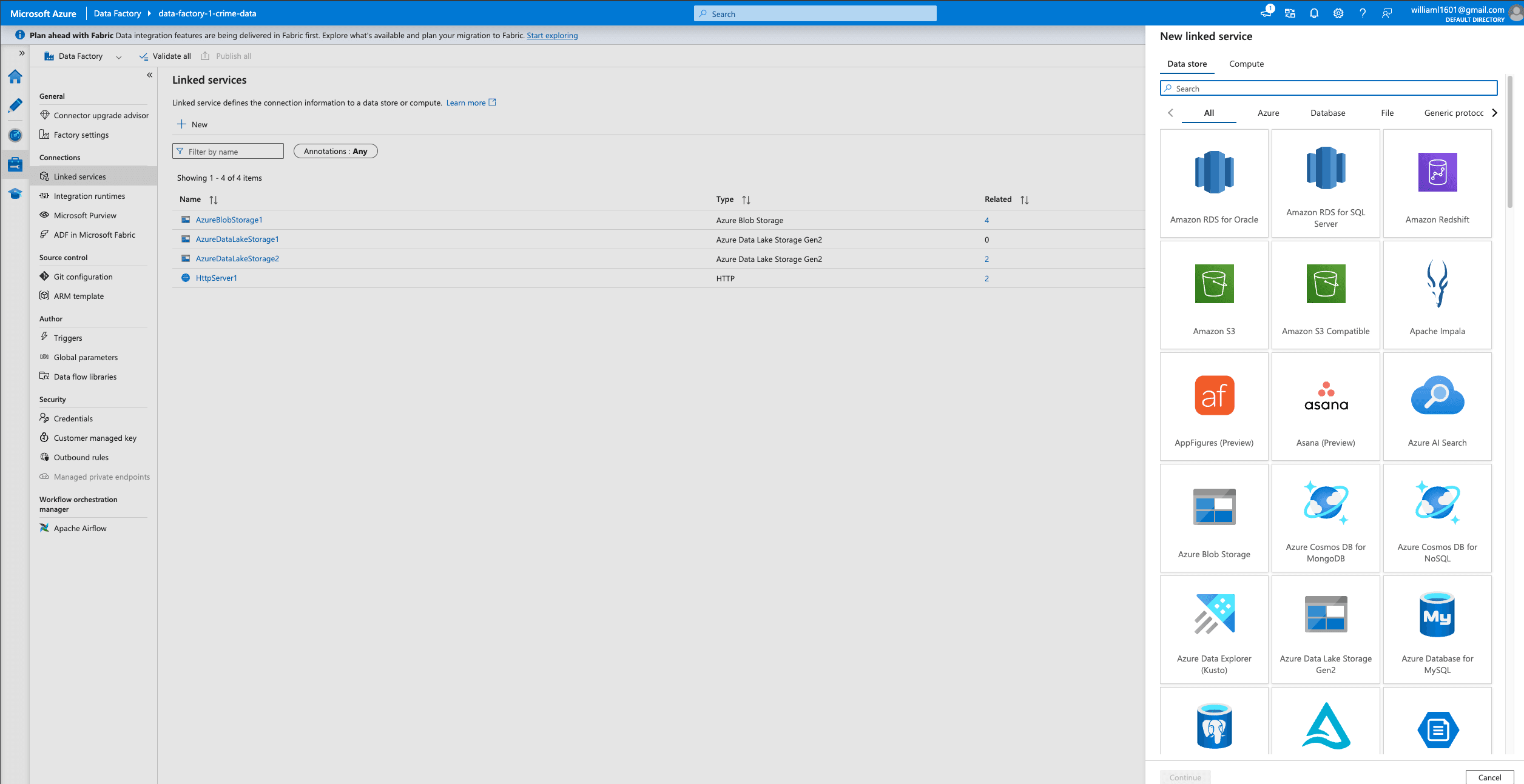Screen dimensions: 1524x784
Task: Click Publish all
Action: [226, 56]
